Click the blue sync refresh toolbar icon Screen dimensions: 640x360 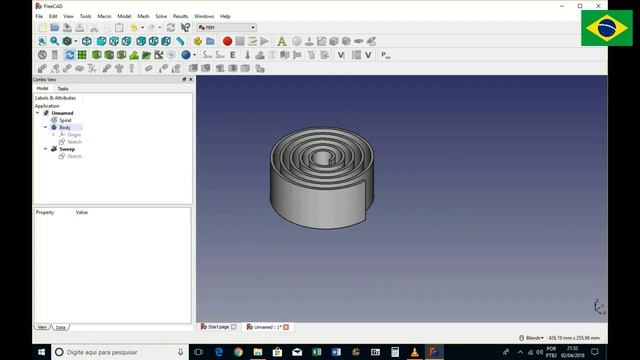69,55
